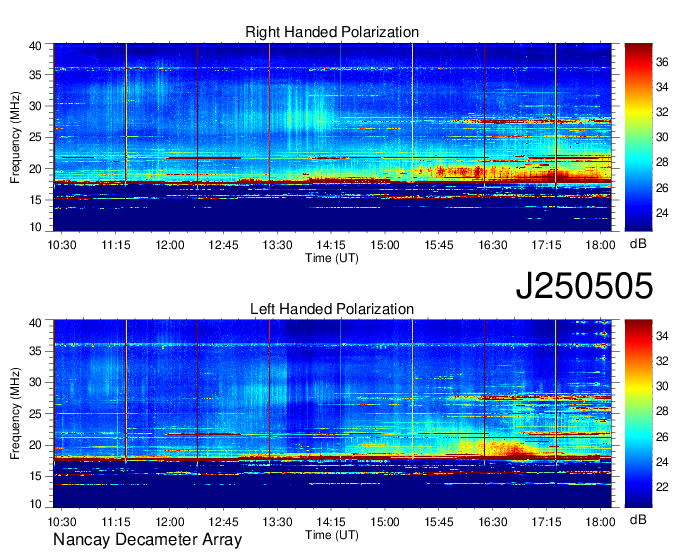Click the 26 dB mark on the Left Handed color bar
Image resolution: width=680 pixels, height=552 pixels.
(x=662, y=437)
